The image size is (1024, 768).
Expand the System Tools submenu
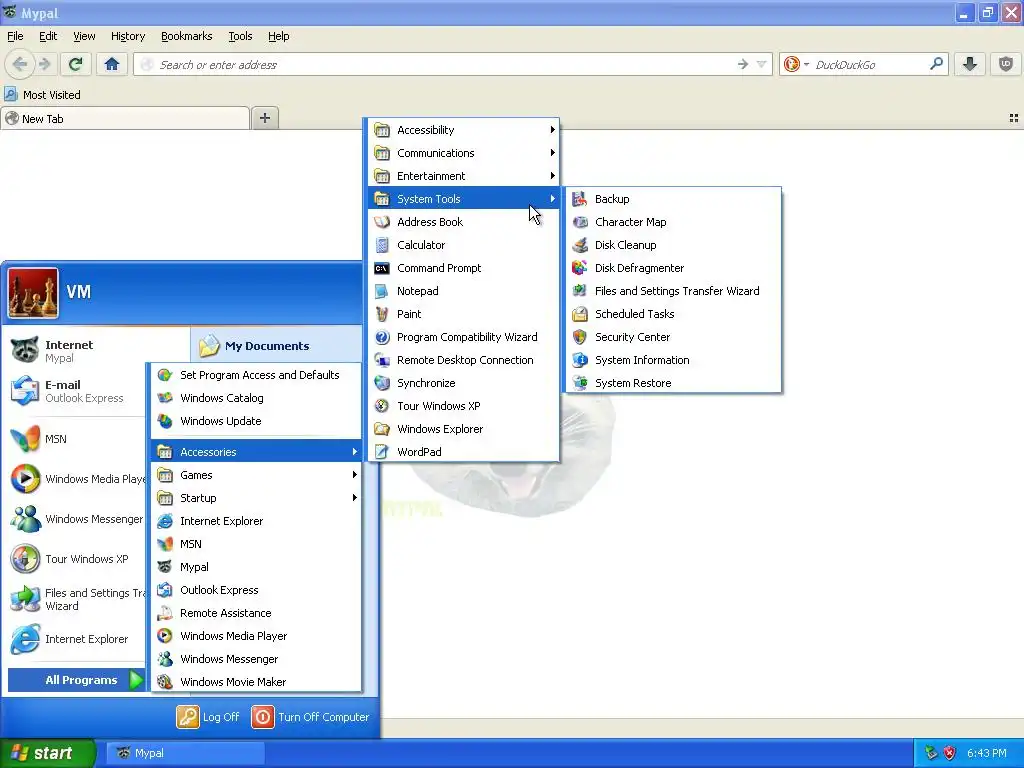click(x=464, y=199)
